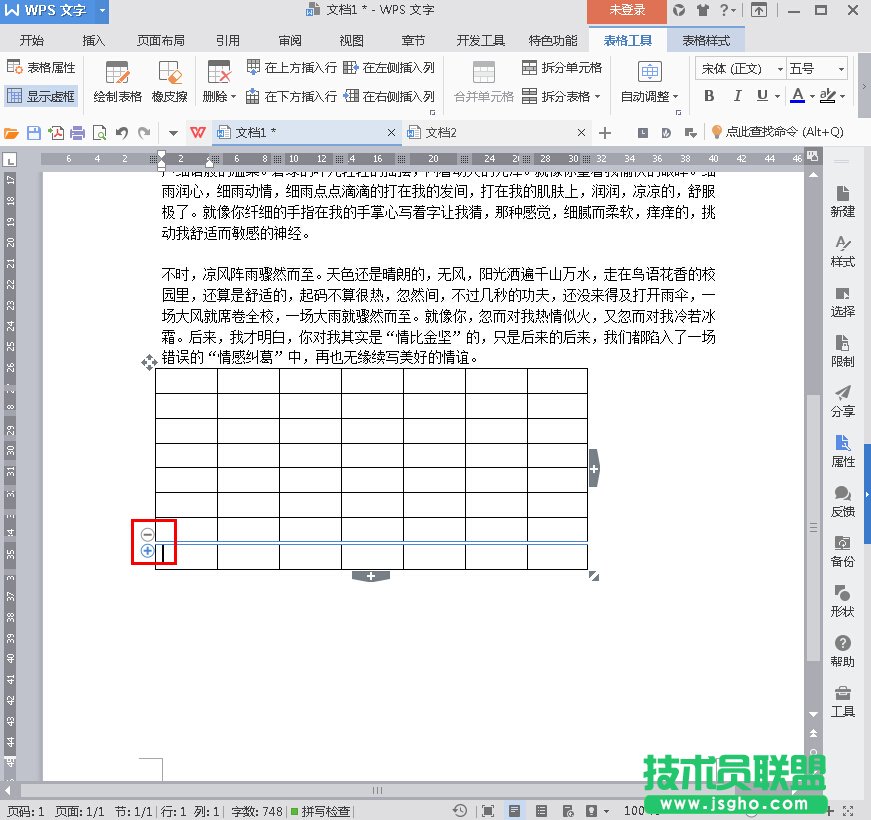Toggle Spell Check (拼写检查) in status bar

[320, 811]
